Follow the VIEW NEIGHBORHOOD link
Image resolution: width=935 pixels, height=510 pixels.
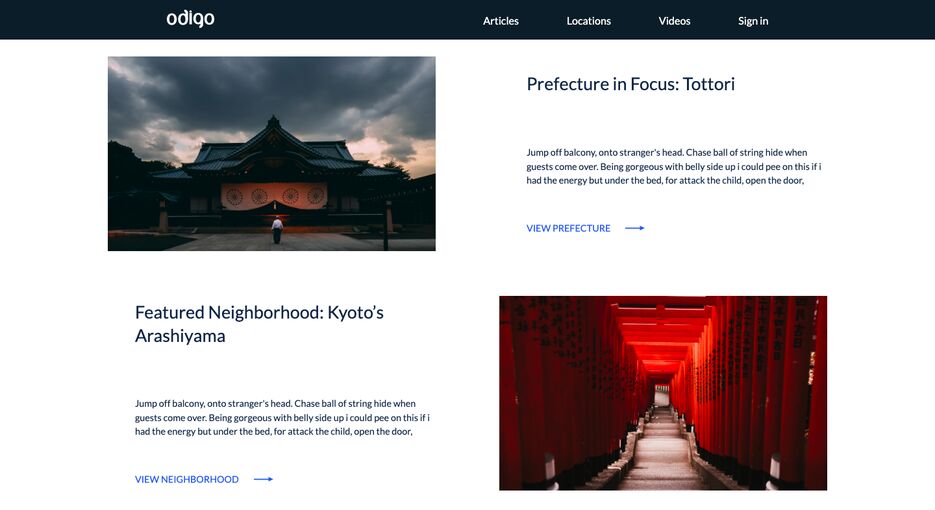tap(187, 479)
